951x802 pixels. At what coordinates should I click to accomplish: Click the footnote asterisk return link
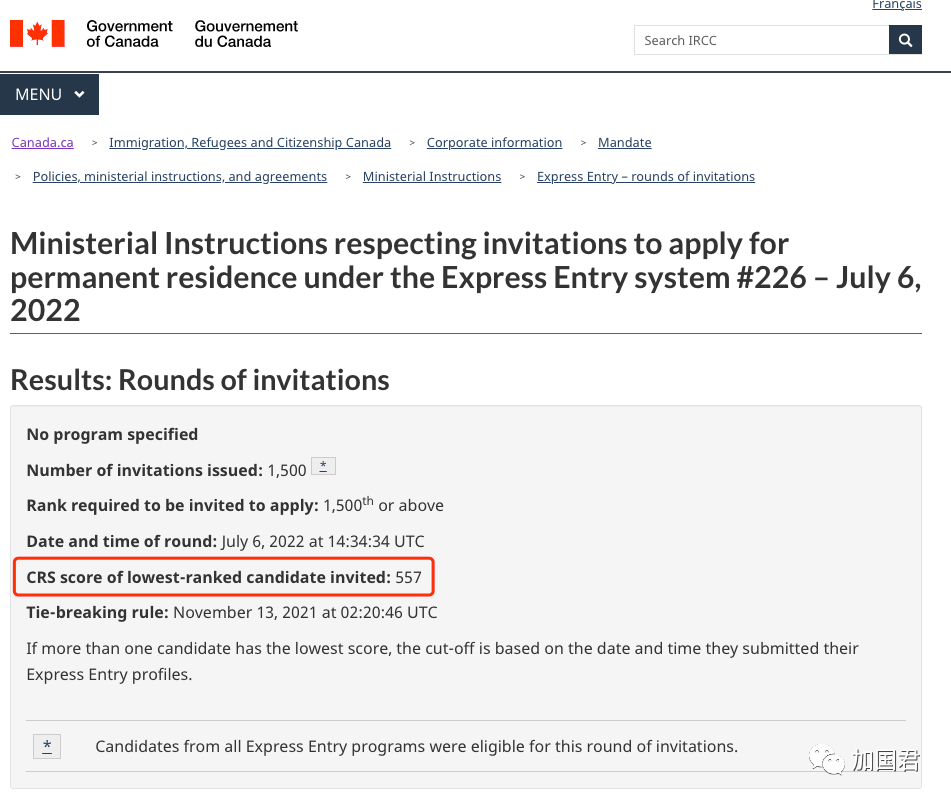tap(47, 746)
